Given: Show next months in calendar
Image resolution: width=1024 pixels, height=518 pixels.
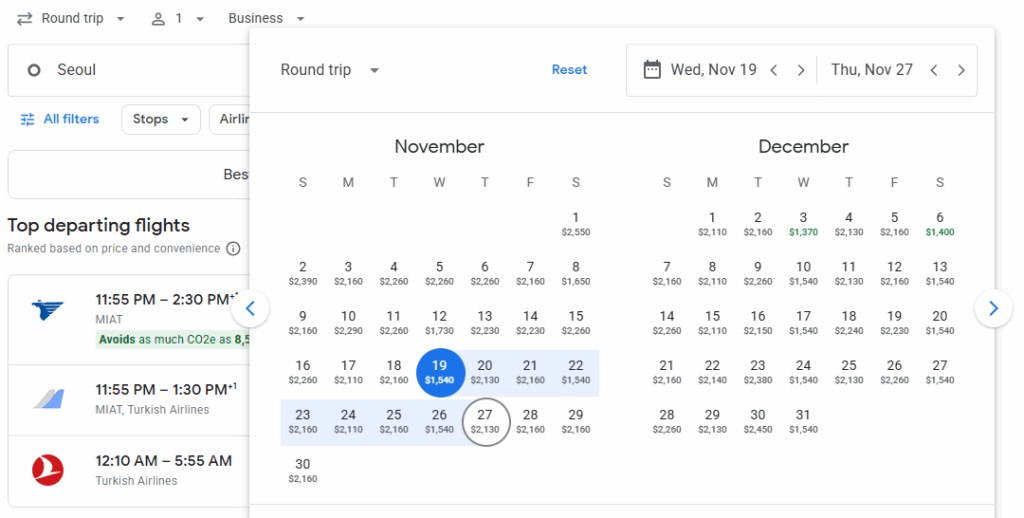Looking at the screenshot, I should pos(993,309).
